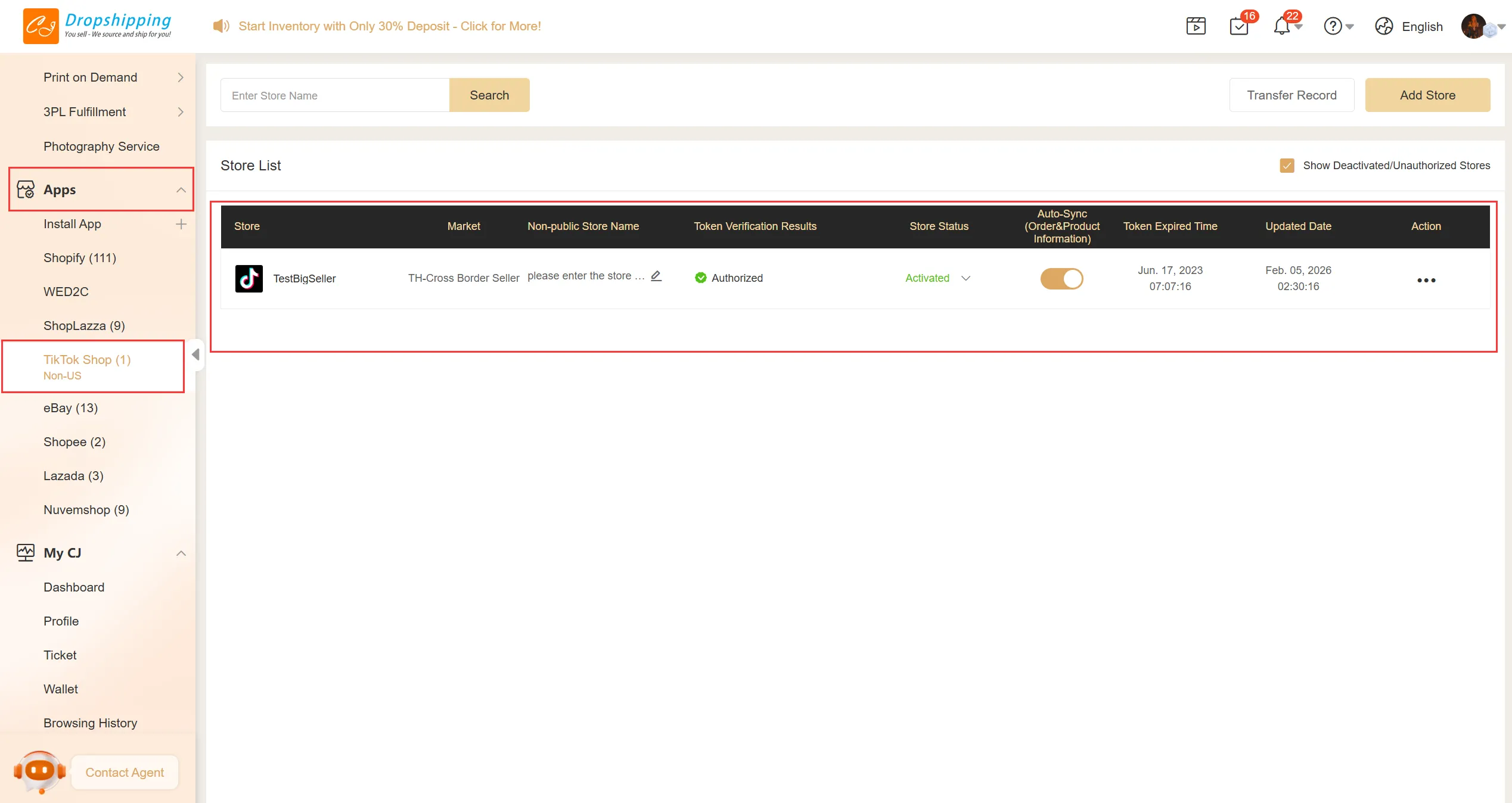
Task: Click the Add Store button
Action: point(1427,95)
